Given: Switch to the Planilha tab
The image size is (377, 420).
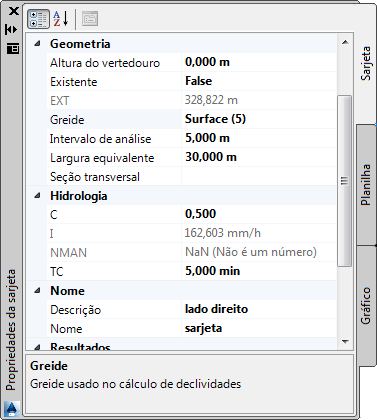Looking at the screenshot, I should 366,185.
